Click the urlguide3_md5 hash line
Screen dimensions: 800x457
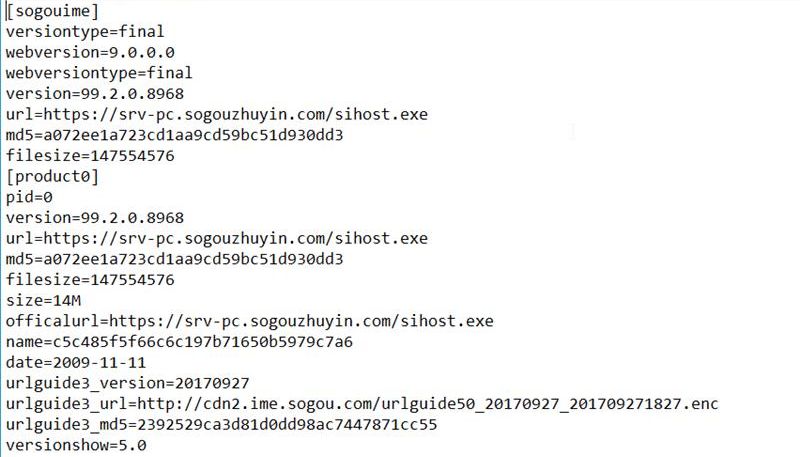221,425
